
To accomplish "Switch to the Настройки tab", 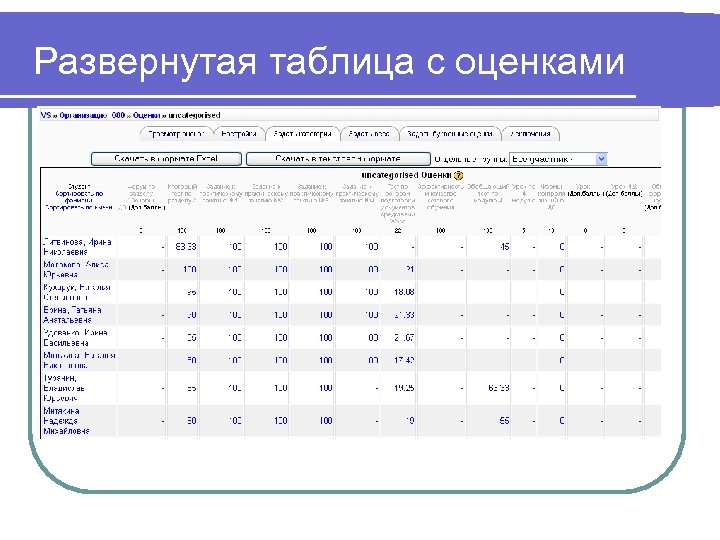I will (x=239, y=134).
